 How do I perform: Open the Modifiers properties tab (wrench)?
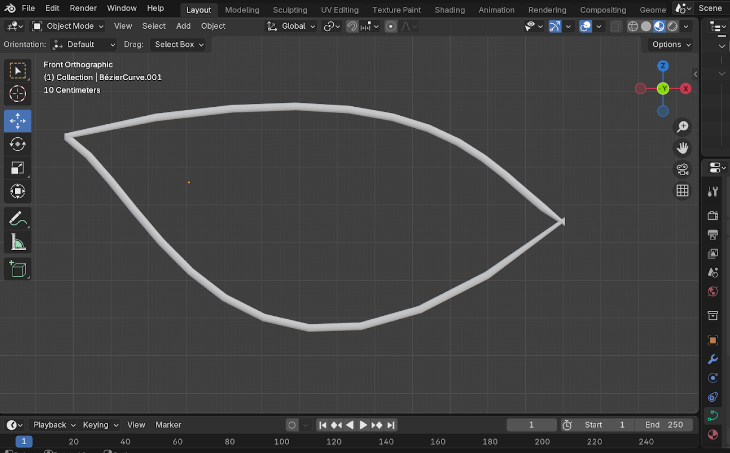click(713, 359)
